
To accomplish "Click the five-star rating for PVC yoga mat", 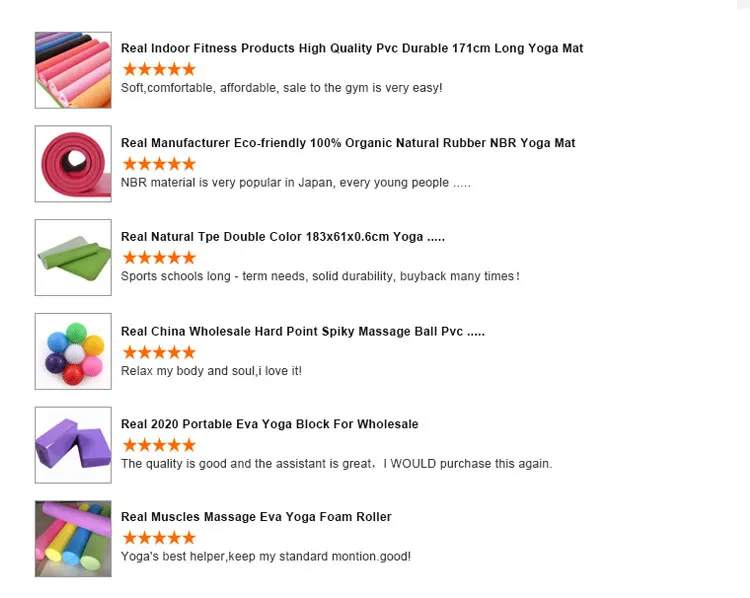I will (159, 69).
